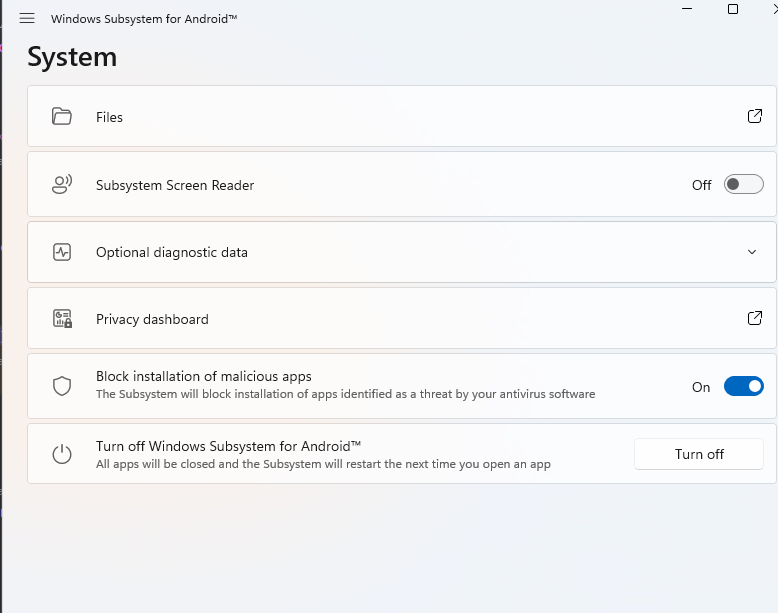Disable Block installation of malicious apps toggle
The height and width of the screenshot is (613, 778).
tap(743, 386)
